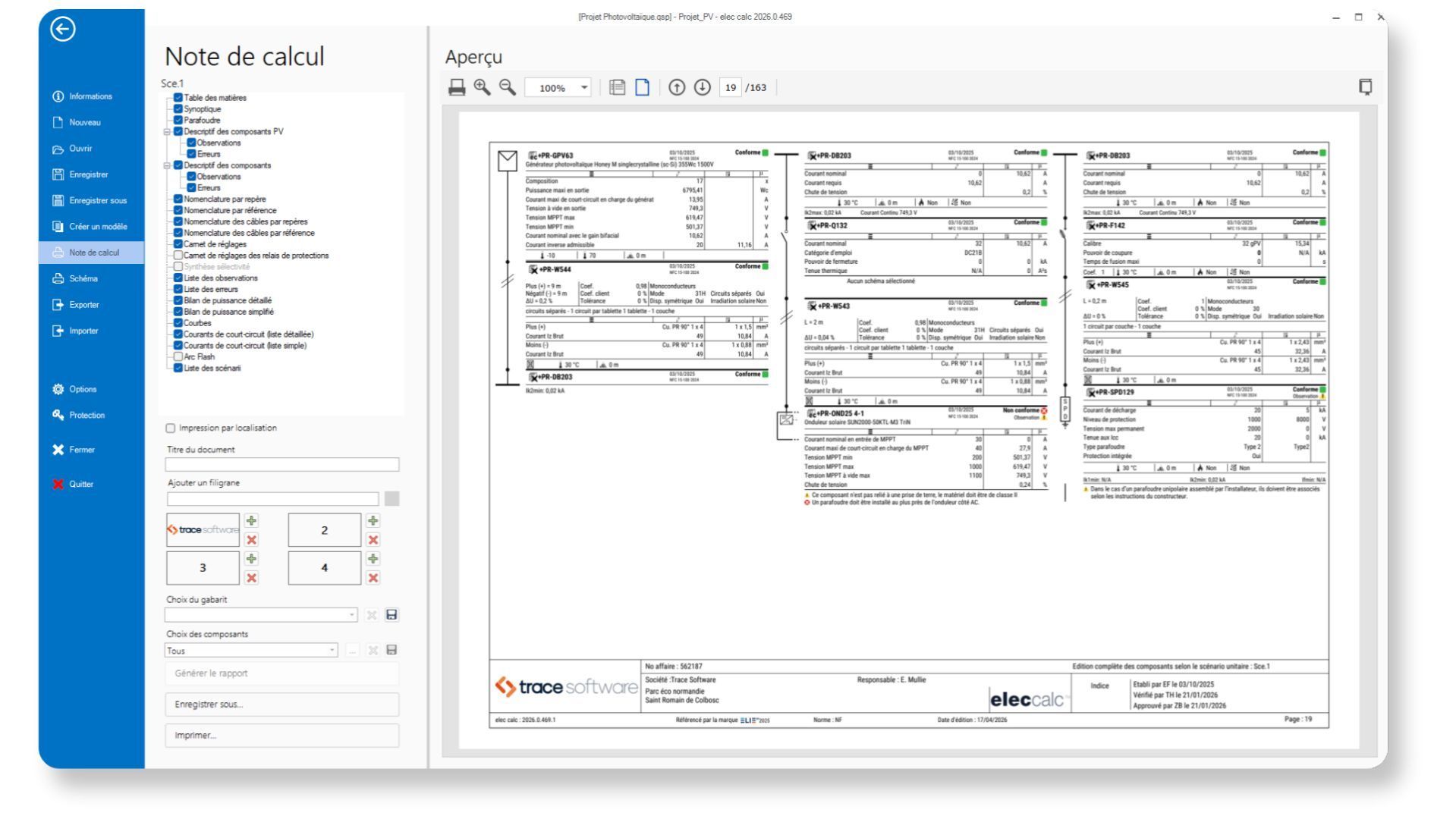Collapse the Descriptif des composants node
Screen dimensions: 1456x816
[168, 165]
